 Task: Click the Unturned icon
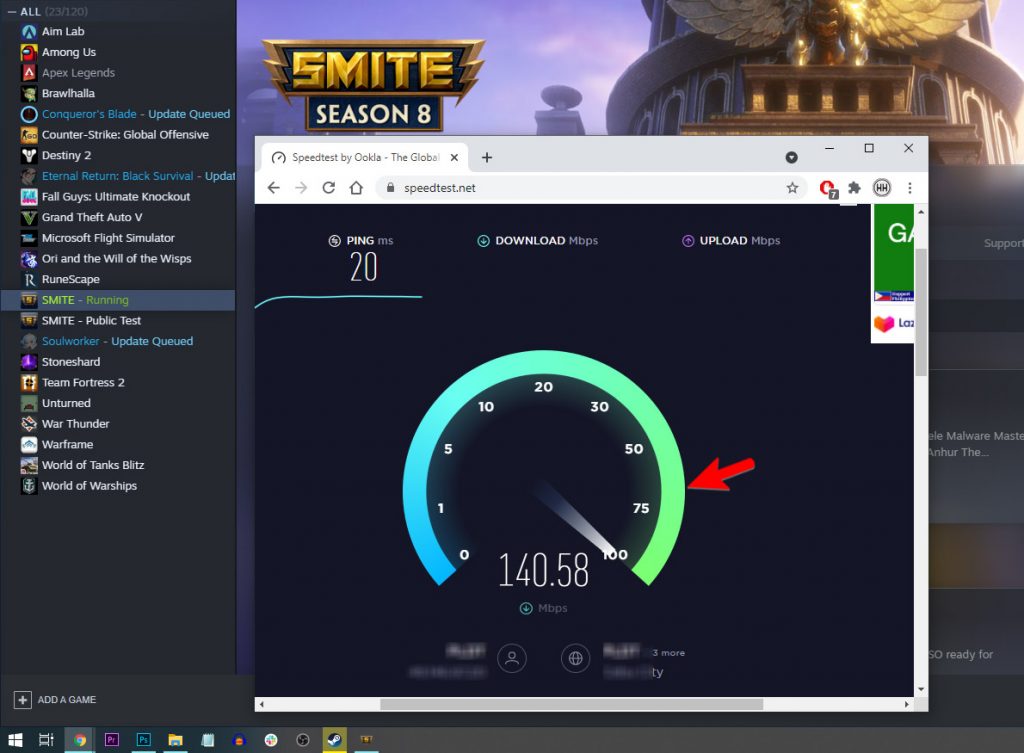tap(29, 404)
